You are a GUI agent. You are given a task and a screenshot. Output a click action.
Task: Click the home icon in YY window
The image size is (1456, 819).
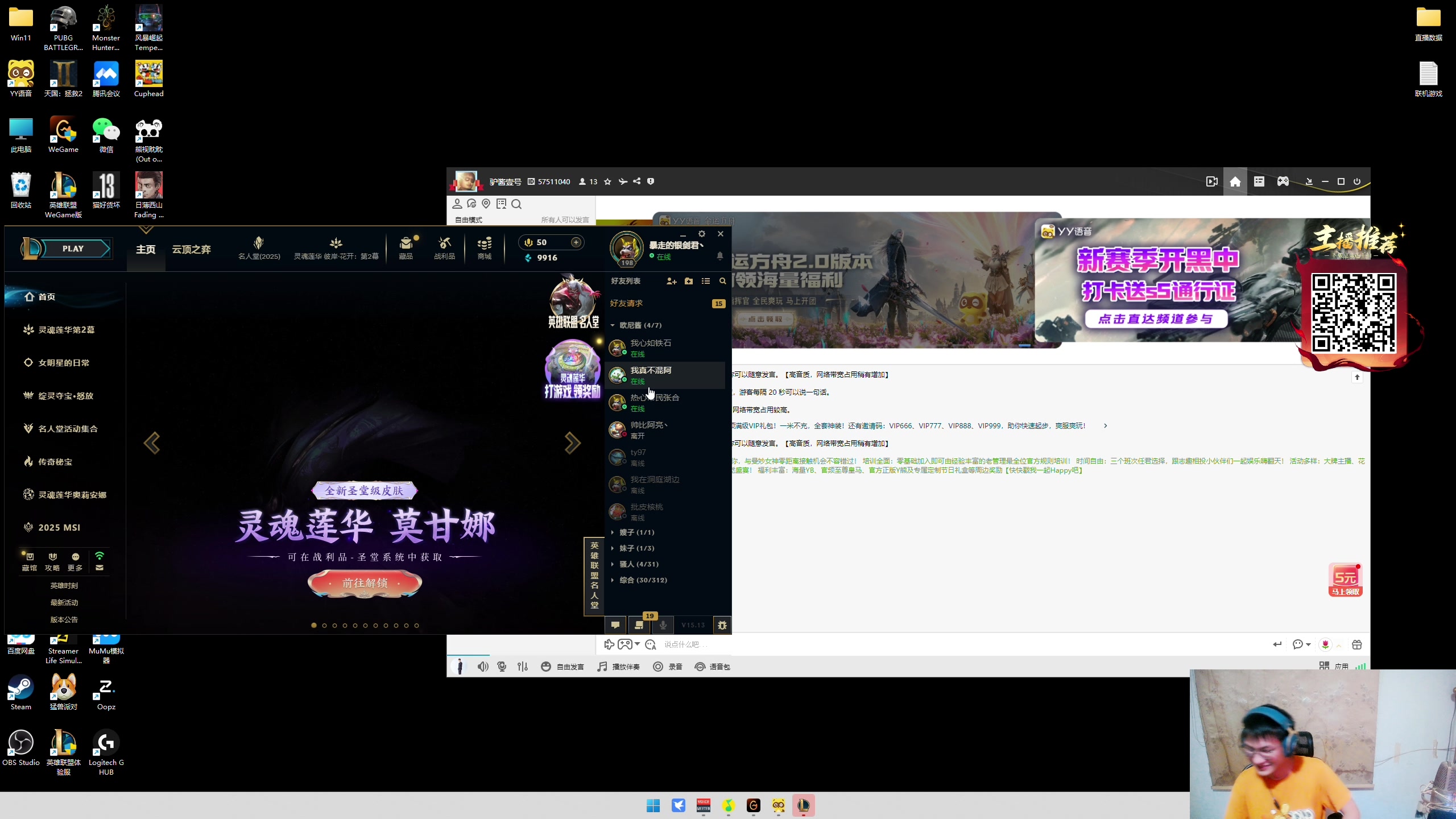tap(1235, 181)
